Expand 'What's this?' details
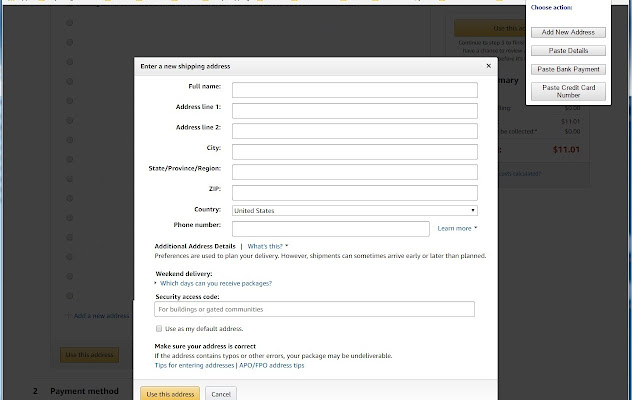 268,245
